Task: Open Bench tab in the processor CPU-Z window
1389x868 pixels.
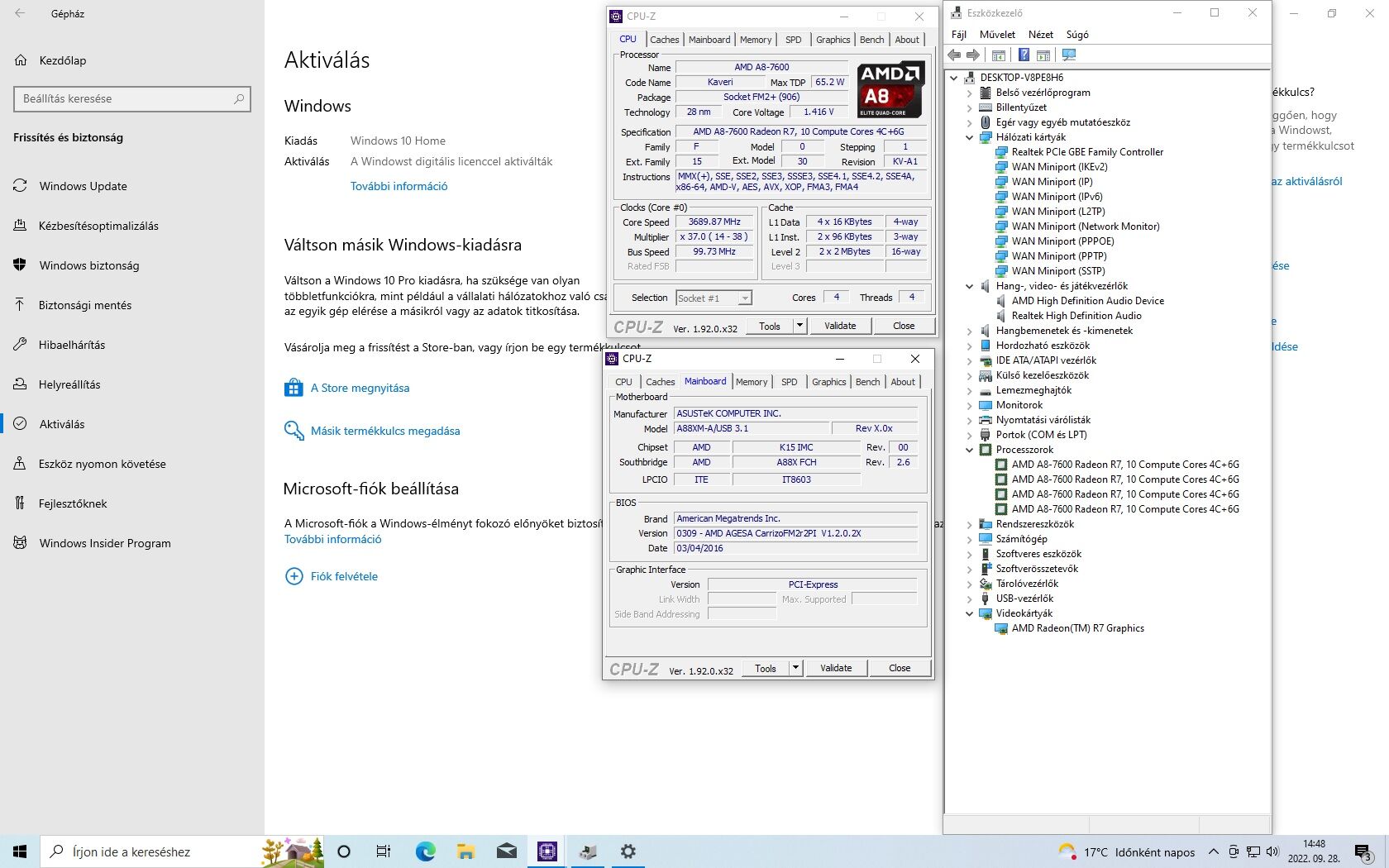Action: [871, 40]
